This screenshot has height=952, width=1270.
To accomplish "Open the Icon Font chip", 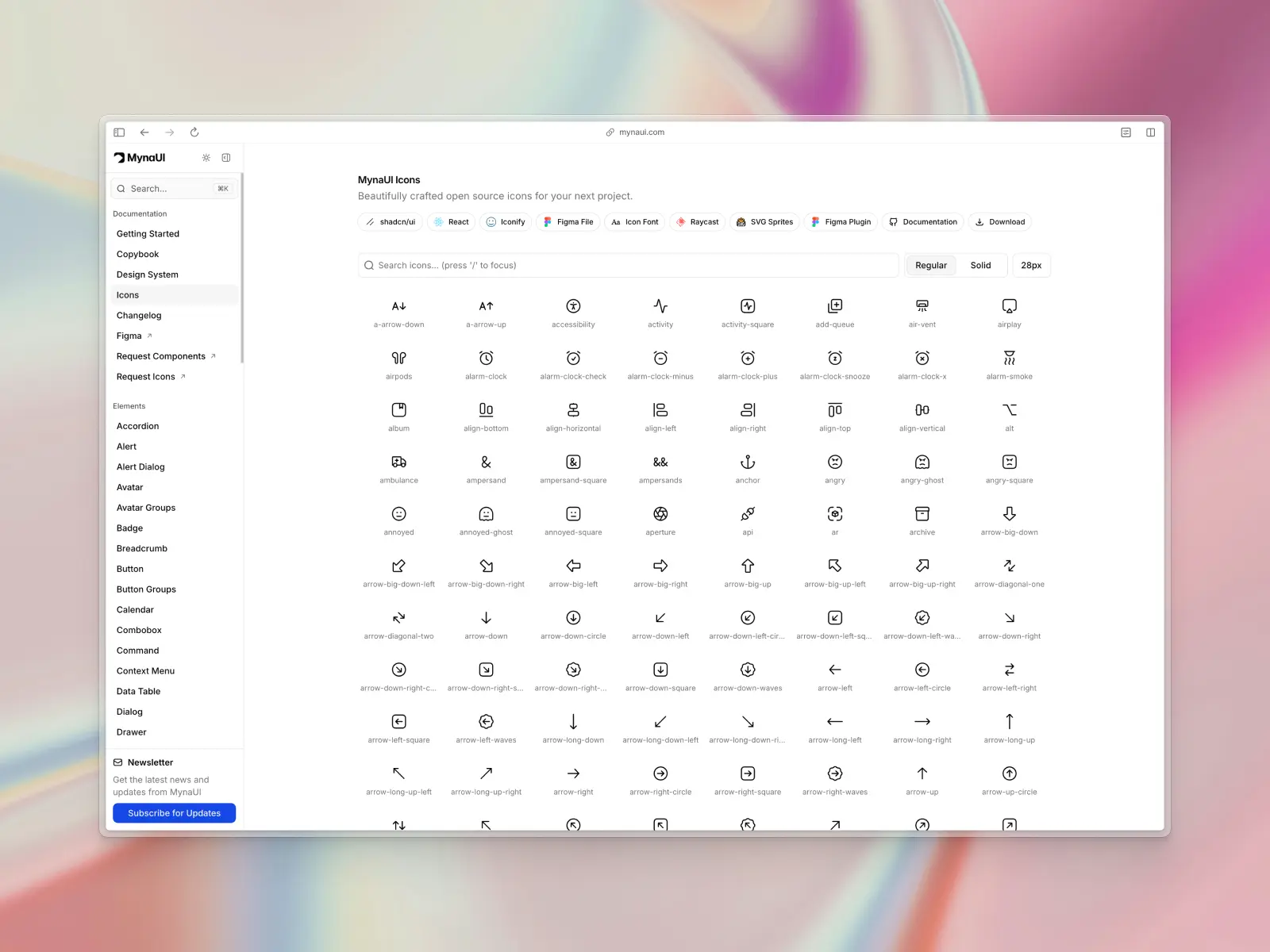I will (635, 222).
